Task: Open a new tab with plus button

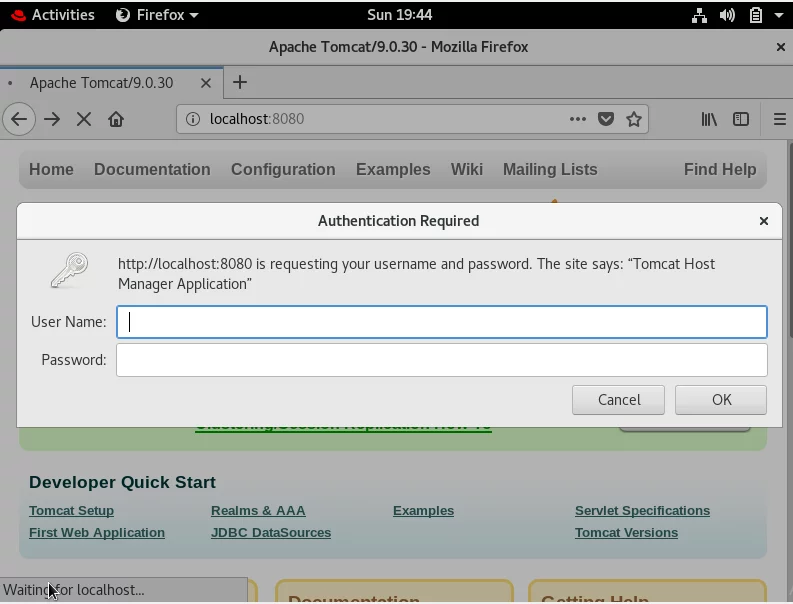Action: (240, 82)
